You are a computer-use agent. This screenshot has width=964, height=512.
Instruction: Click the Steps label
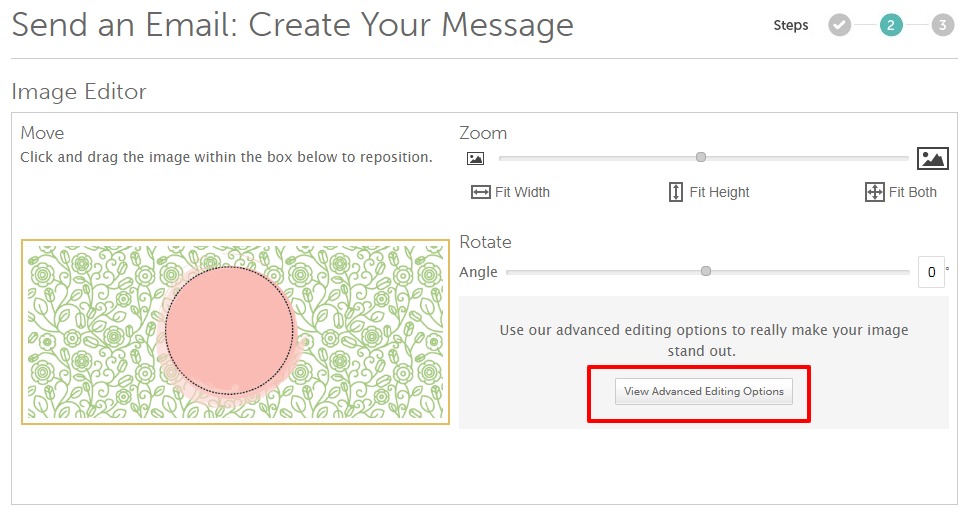click(x=791, y=25)
